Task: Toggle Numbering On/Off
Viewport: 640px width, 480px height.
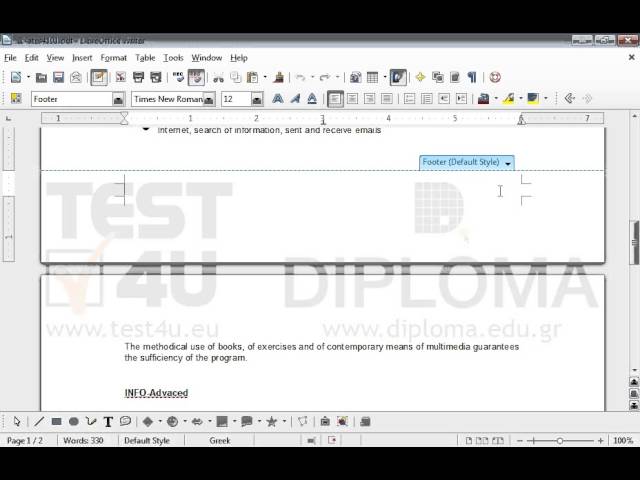Action: point(409,99)
